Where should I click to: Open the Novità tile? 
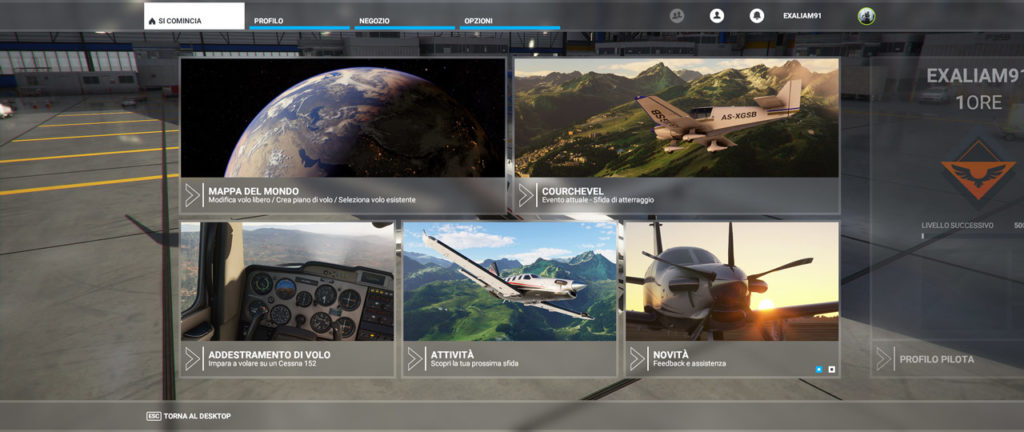pyautogui.click(x=732, y=299)
